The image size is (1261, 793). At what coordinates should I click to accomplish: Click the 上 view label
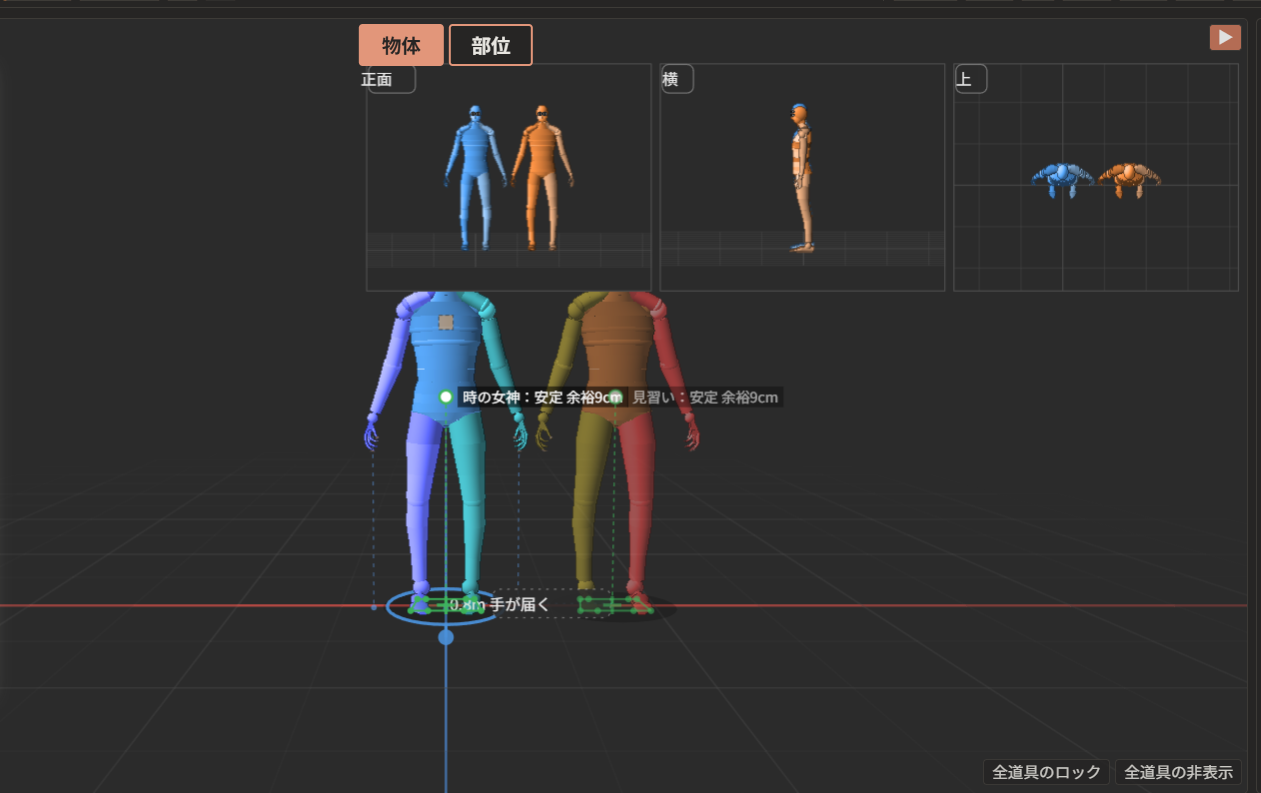[970, 80]
